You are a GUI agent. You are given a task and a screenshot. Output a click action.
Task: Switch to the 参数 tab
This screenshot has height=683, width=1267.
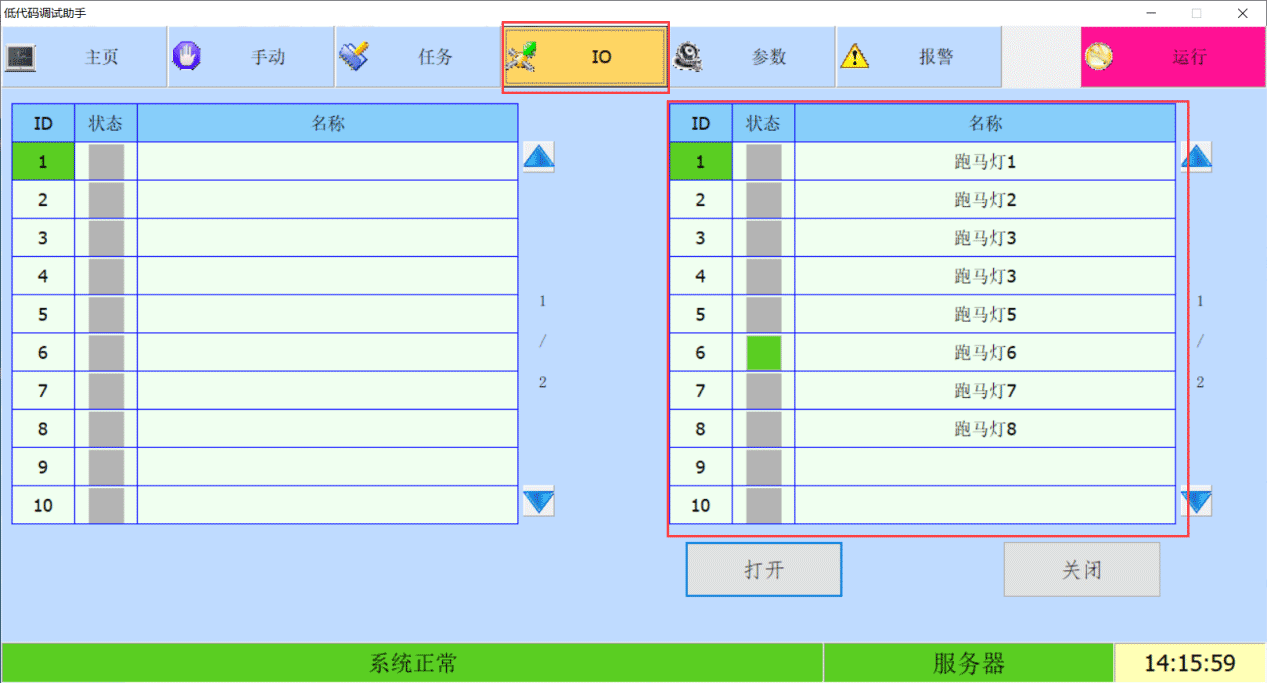click(751, 57)
